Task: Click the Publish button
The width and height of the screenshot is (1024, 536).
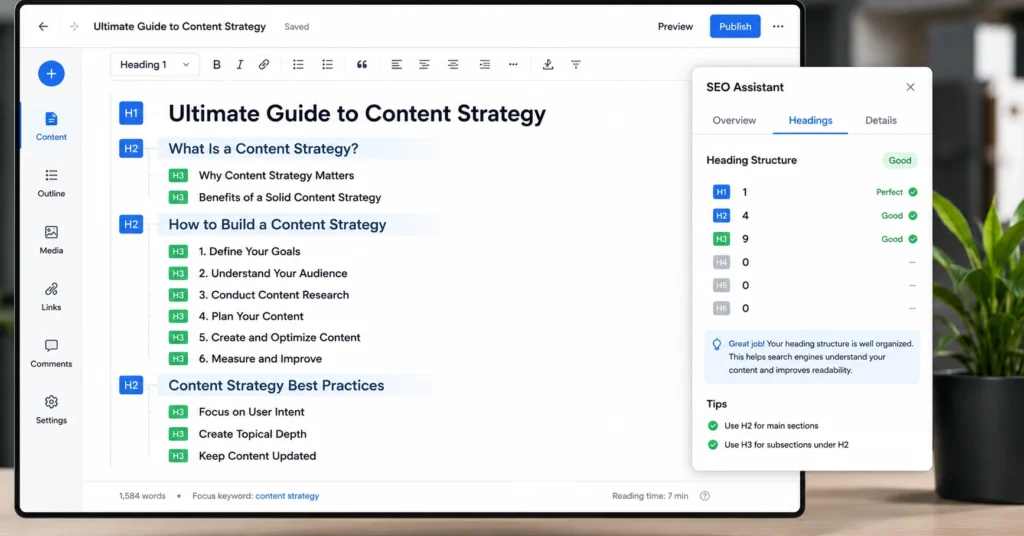Action: pos(735,27)
